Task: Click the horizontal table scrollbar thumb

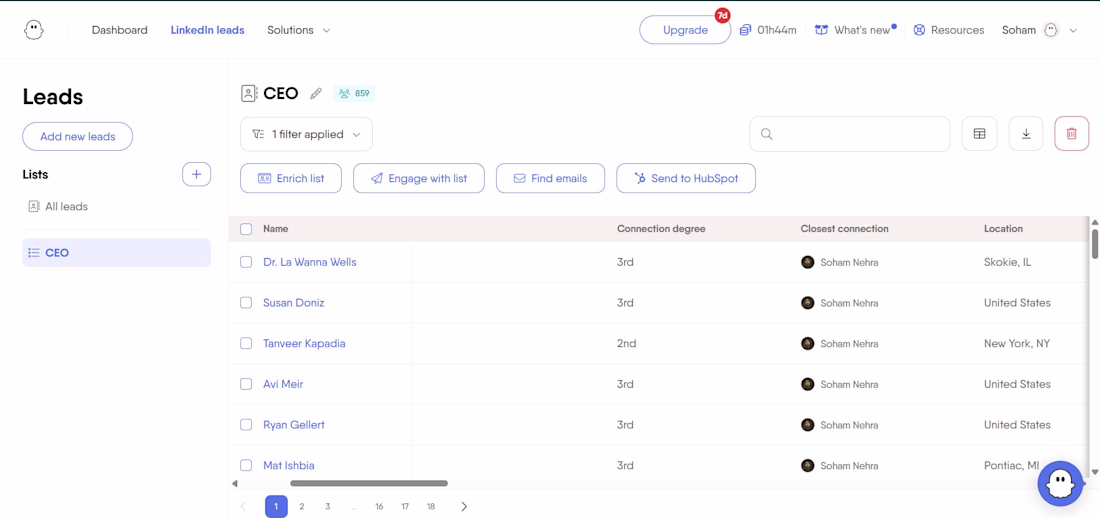Action: click(369, 483)
